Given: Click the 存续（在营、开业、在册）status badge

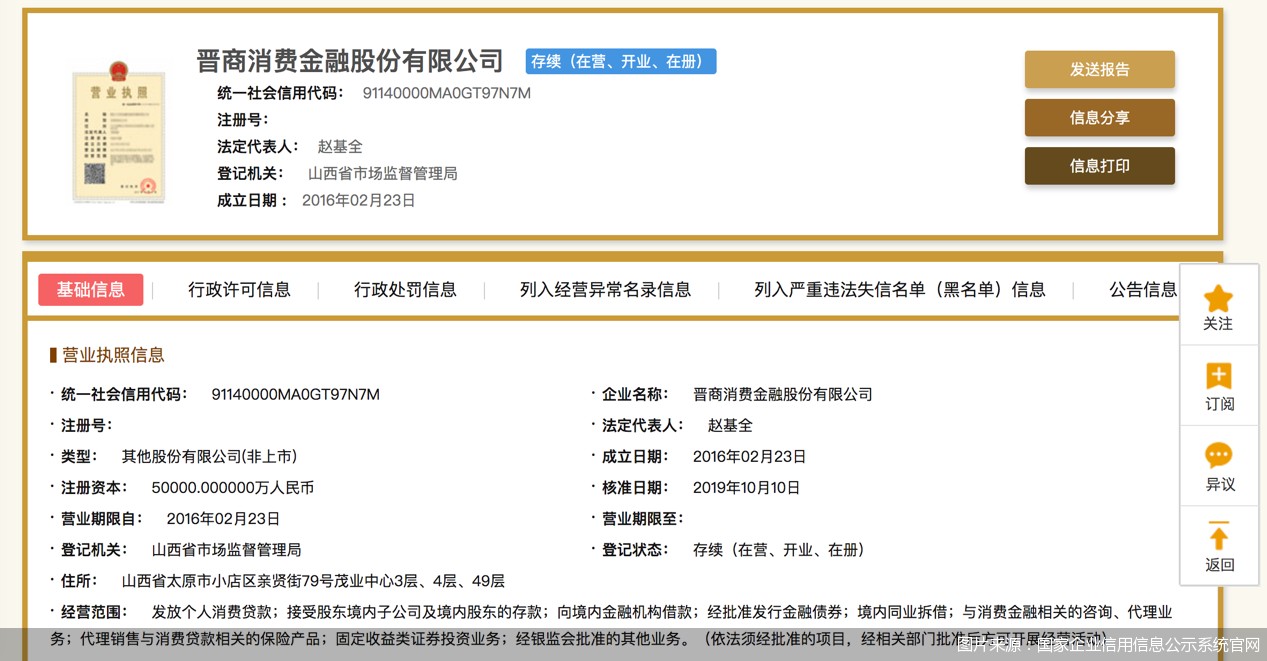Looking at the screenshot, I should pos(621,62).
